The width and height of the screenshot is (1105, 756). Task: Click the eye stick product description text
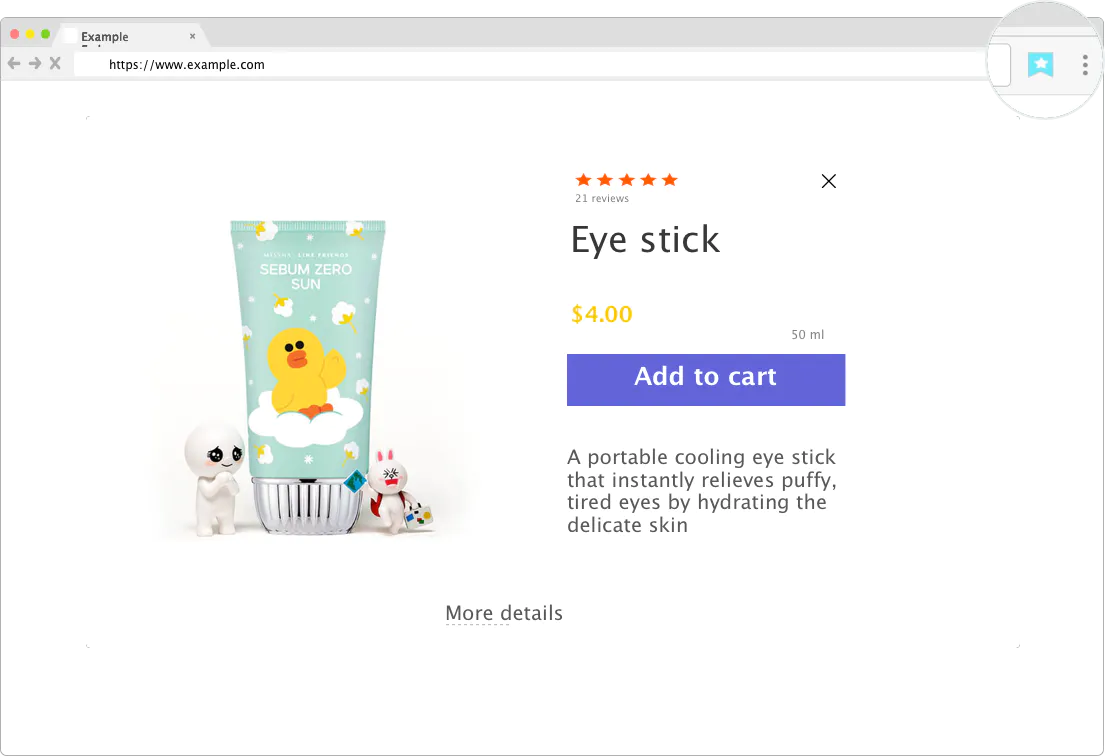702,491
